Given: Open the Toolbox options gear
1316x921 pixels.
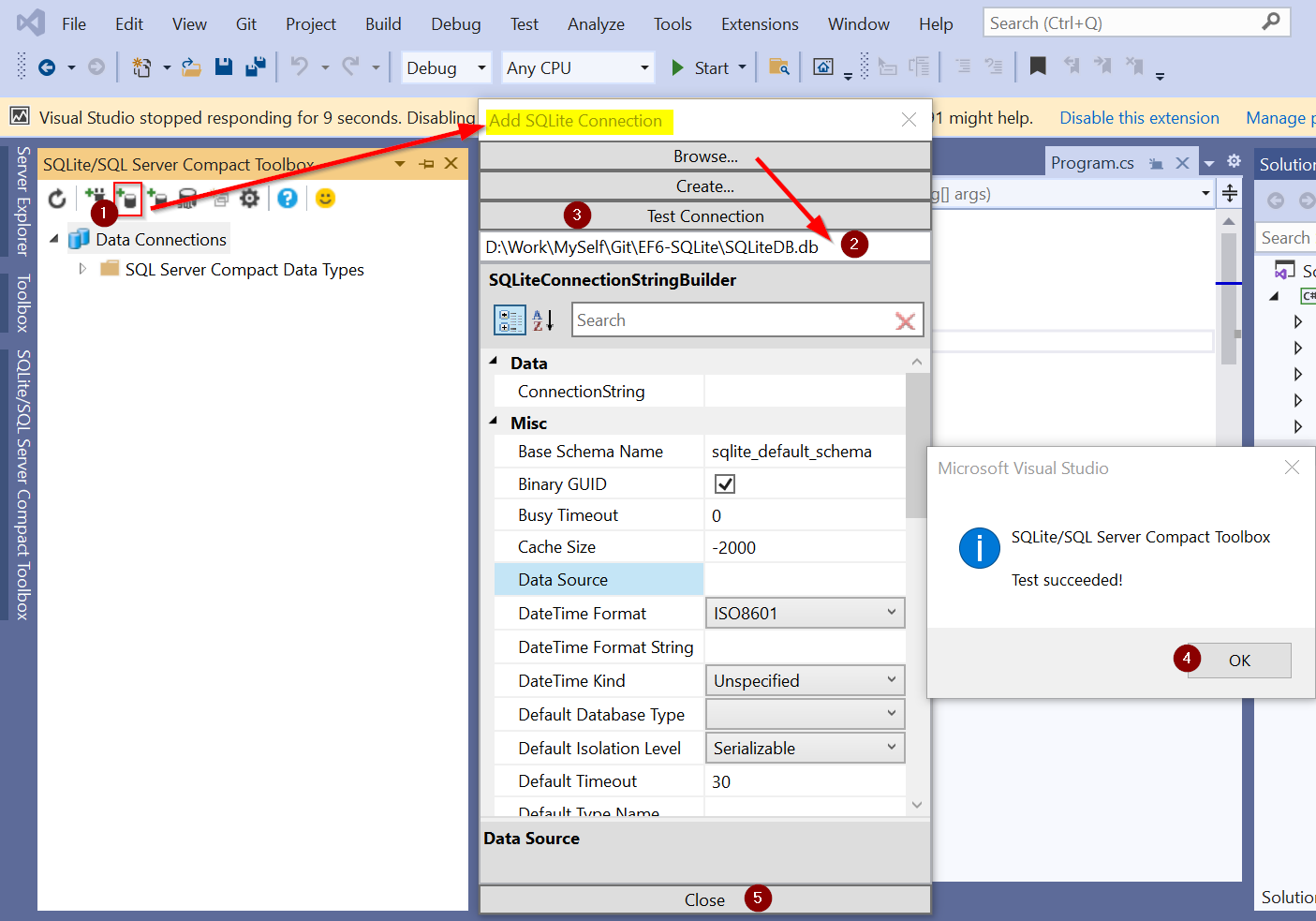Looking at the screenshot, I should tap(248, 198).
